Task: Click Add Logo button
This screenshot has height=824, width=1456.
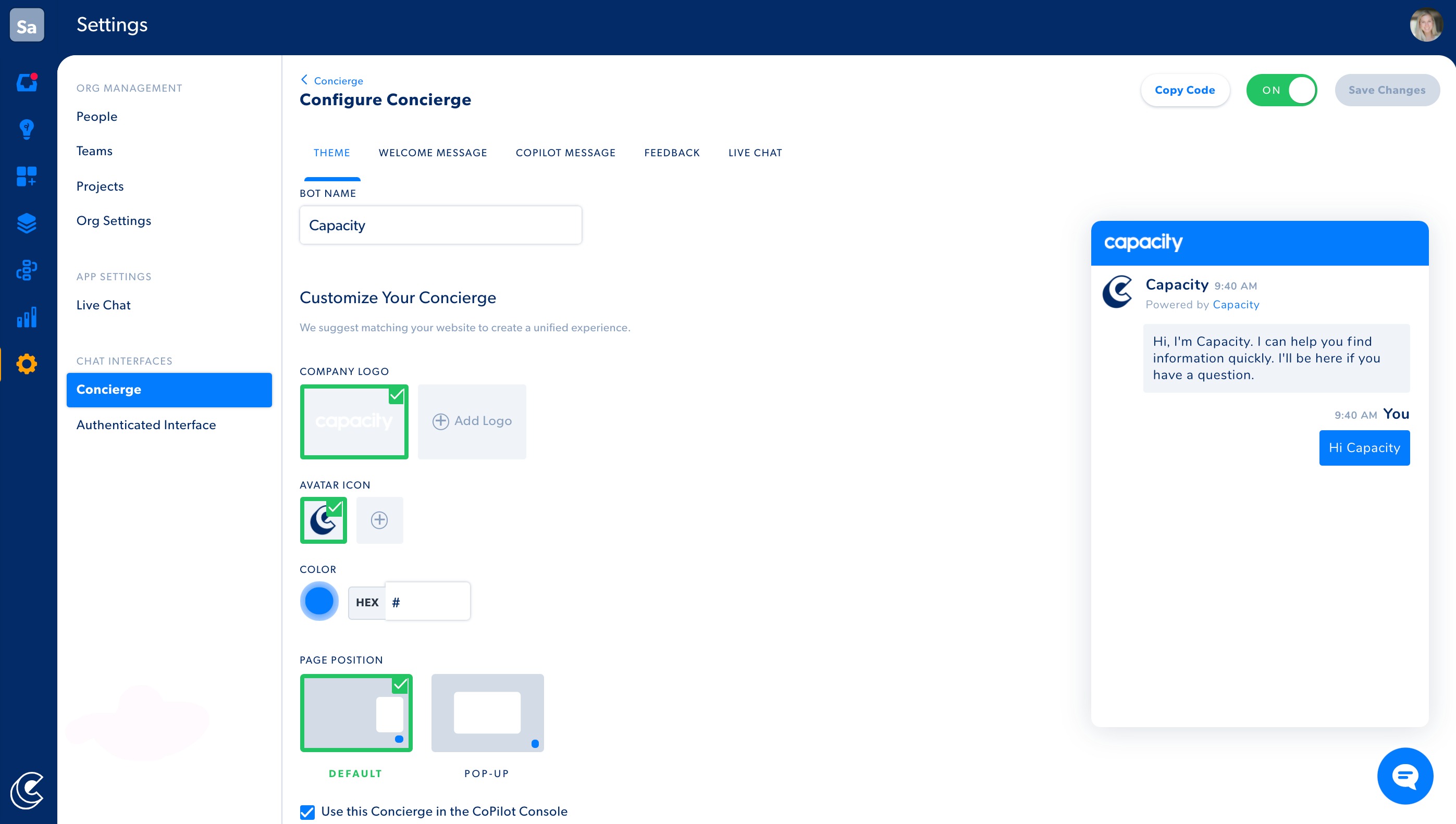Action: click(x=472, y=421)
